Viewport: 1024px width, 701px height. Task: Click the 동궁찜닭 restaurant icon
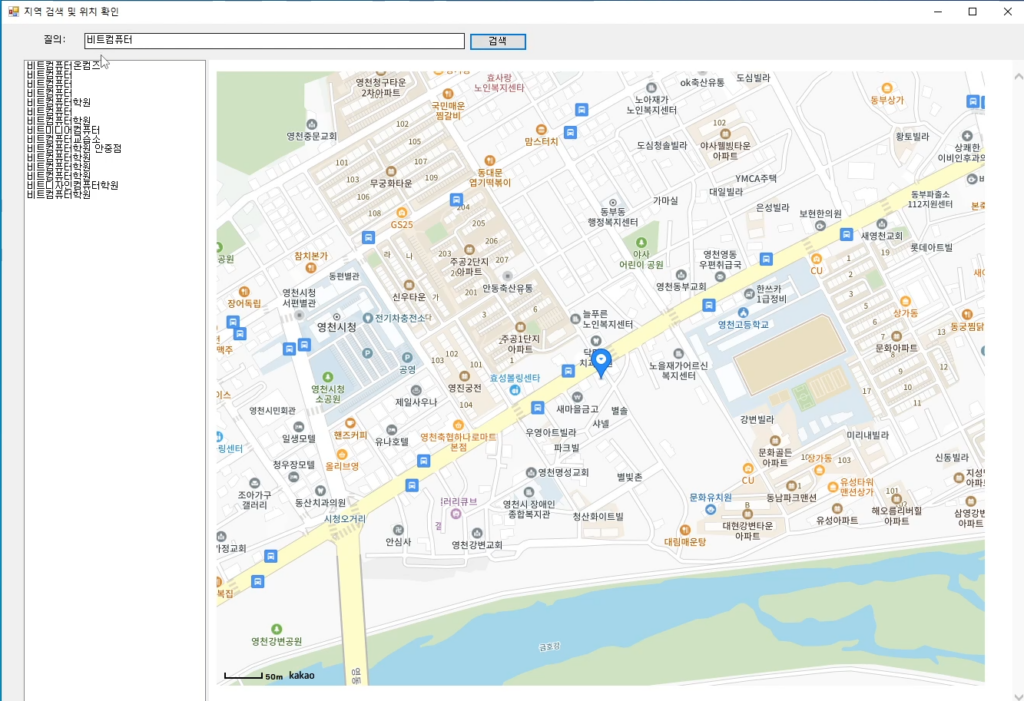point(967,314)
